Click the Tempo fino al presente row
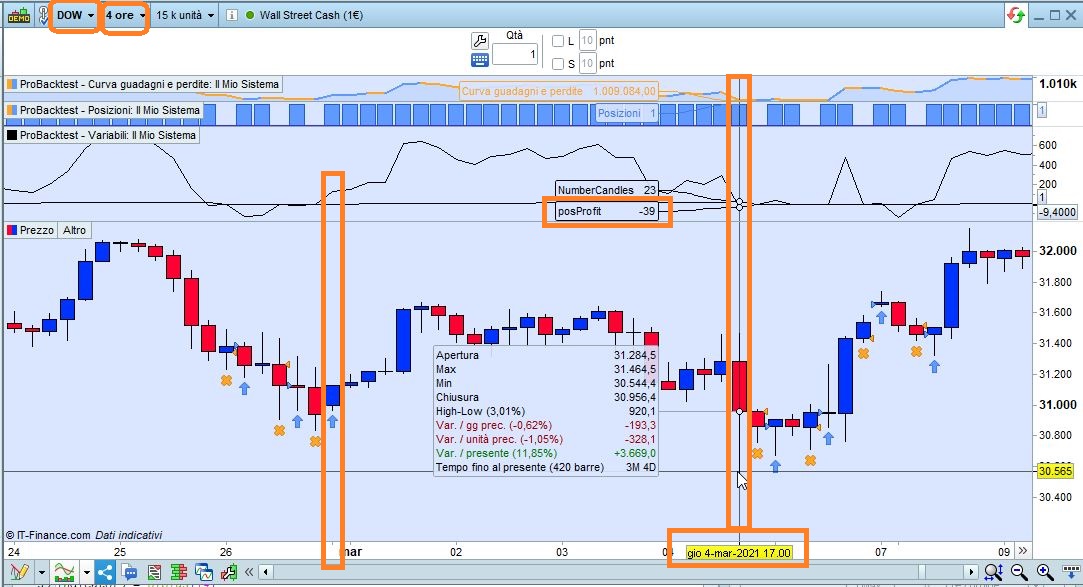Image resolution: width=1083 pixels, height=587 pixels. tap(546, 468)
